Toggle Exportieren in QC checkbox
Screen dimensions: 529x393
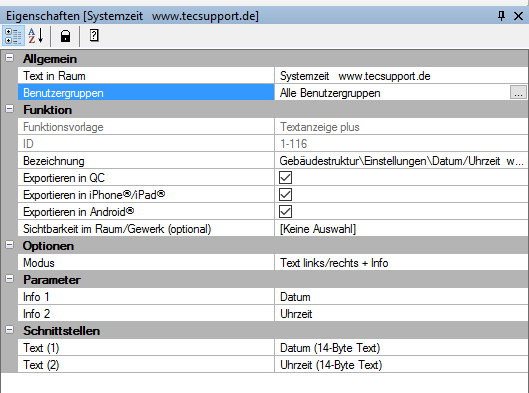[285, 177]
